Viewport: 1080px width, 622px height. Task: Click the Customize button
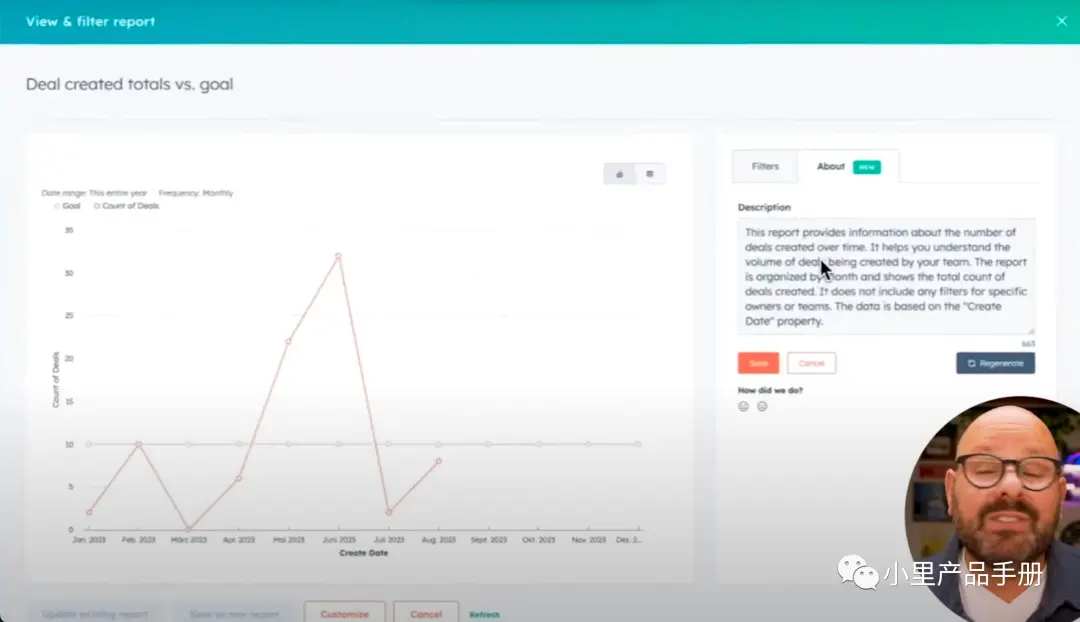[x=344, y=613]
